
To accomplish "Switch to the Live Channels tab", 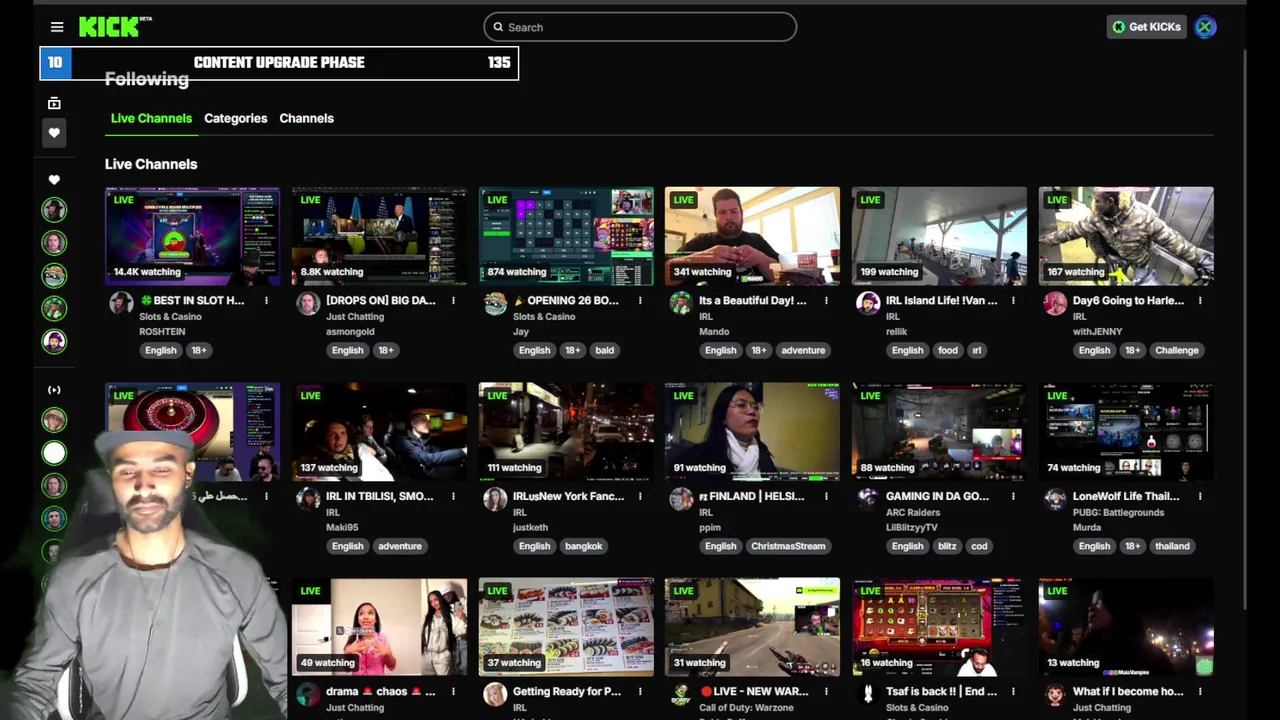I will pyautogui.click(x=151, y=118).
